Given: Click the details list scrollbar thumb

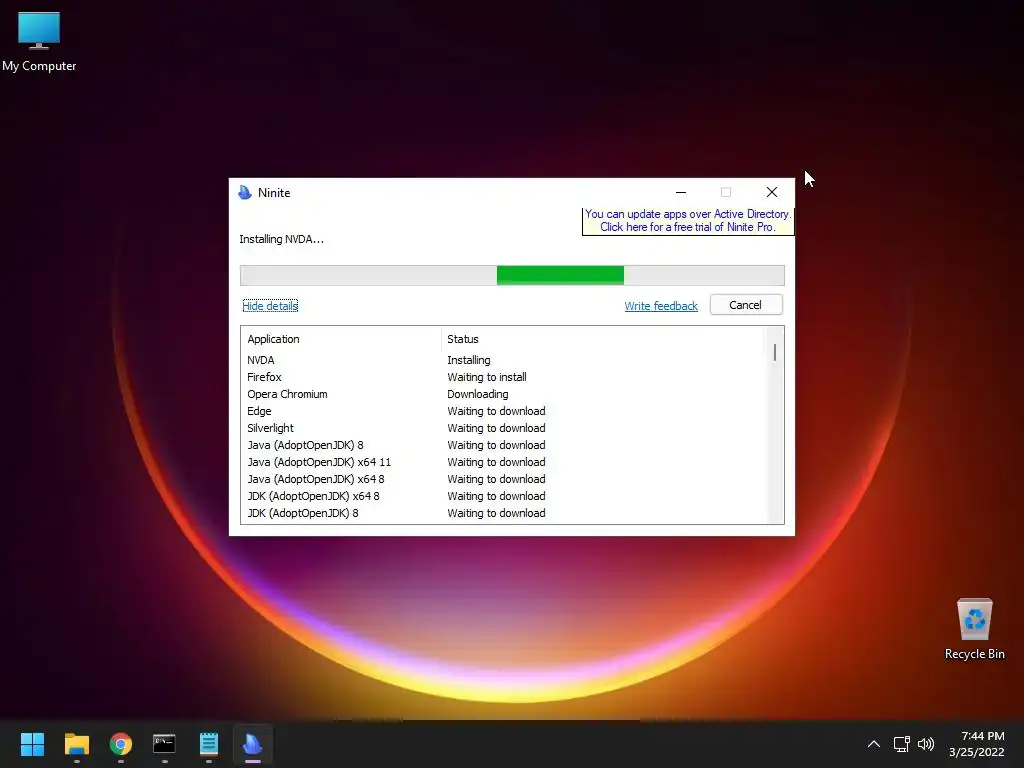Looking at the screenshot, I should [775, 353].
